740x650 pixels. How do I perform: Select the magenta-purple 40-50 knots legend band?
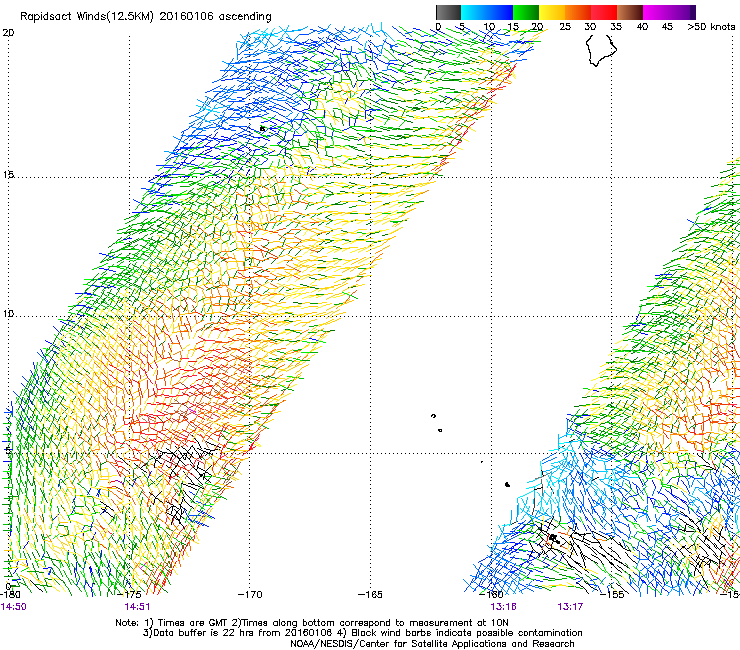(x=669, y=12)
